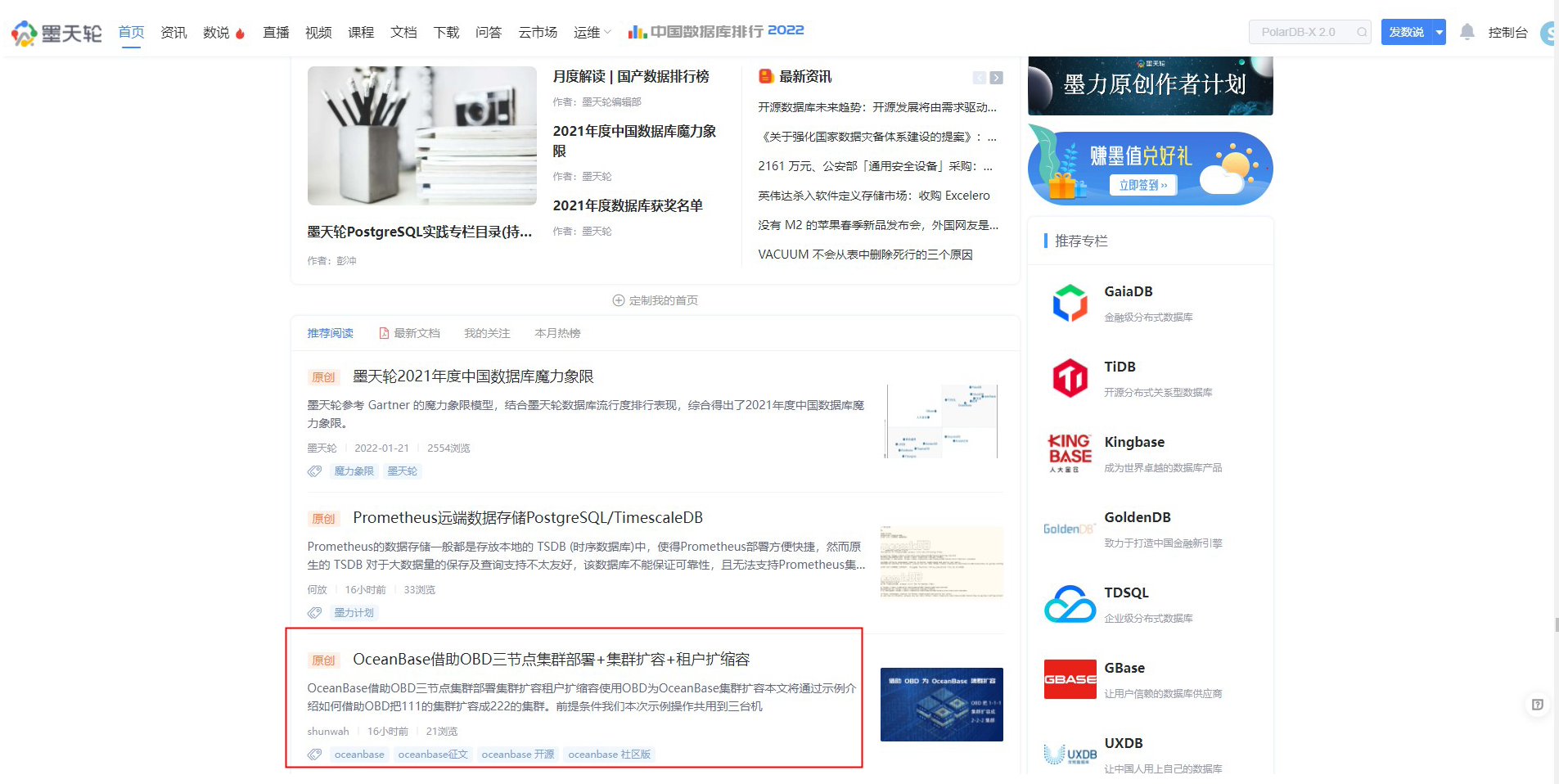This screenshot has width=1559, height=784.
Task: Open the 直播 navigation item
Action: pyautogui.click(x=276, y=33)
